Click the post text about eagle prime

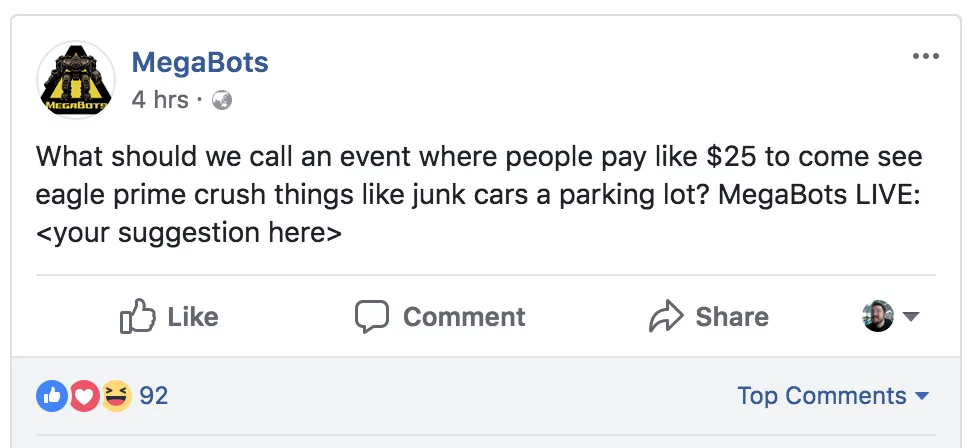(478, 195)
